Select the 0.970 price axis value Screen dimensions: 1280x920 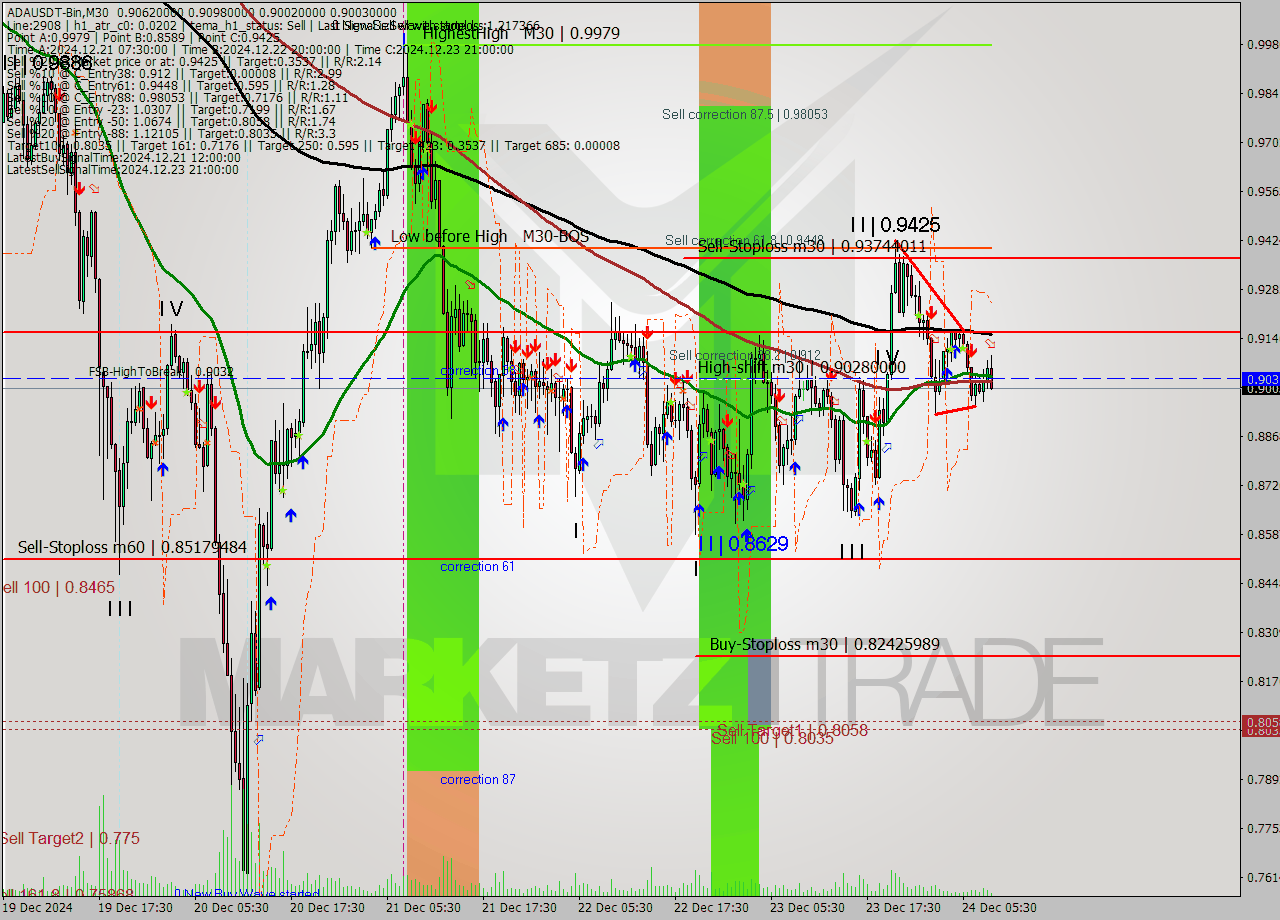pos(1262,142)
